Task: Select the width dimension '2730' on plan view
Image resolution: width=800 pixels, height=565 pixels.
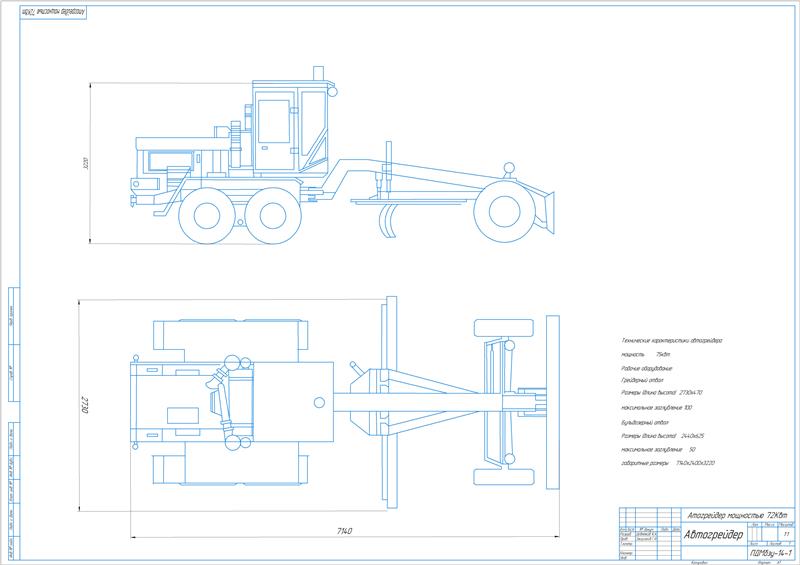Action: tap(85, 404)
